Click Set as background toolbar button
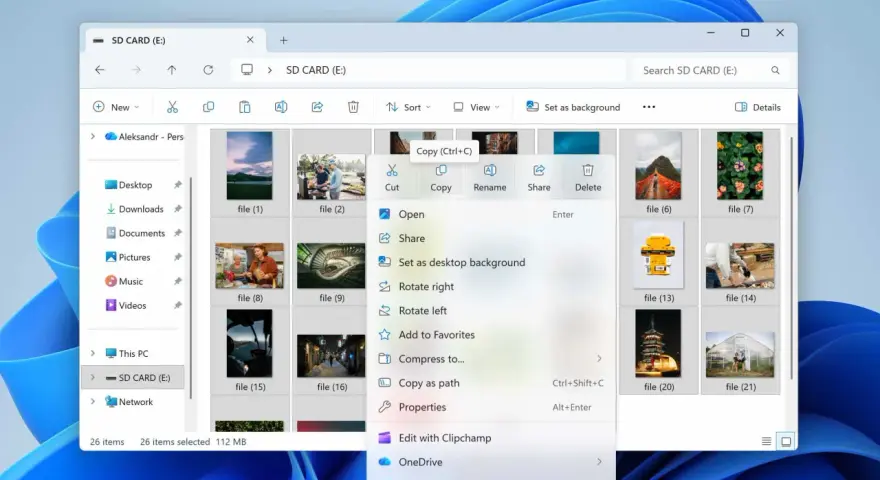Viewport: 880px width, 480px height. (573, 107)
